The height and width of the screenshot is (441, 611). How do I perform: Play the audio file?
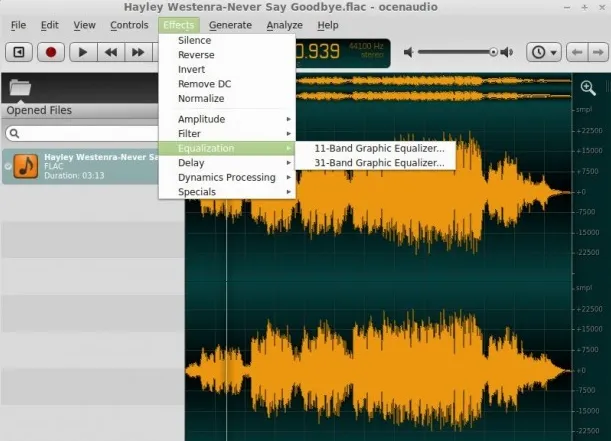point(83,52)
